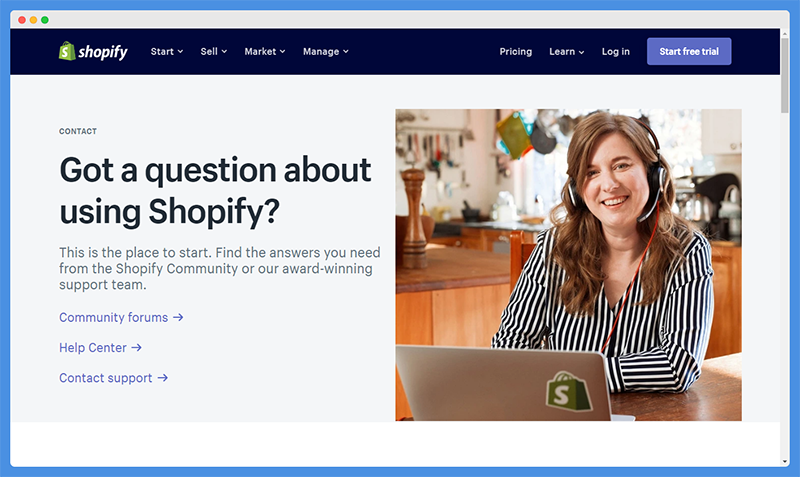Expand the Sell dropdown menu
This screenshot has height=477, width=800.
click(x=214, y=52)
